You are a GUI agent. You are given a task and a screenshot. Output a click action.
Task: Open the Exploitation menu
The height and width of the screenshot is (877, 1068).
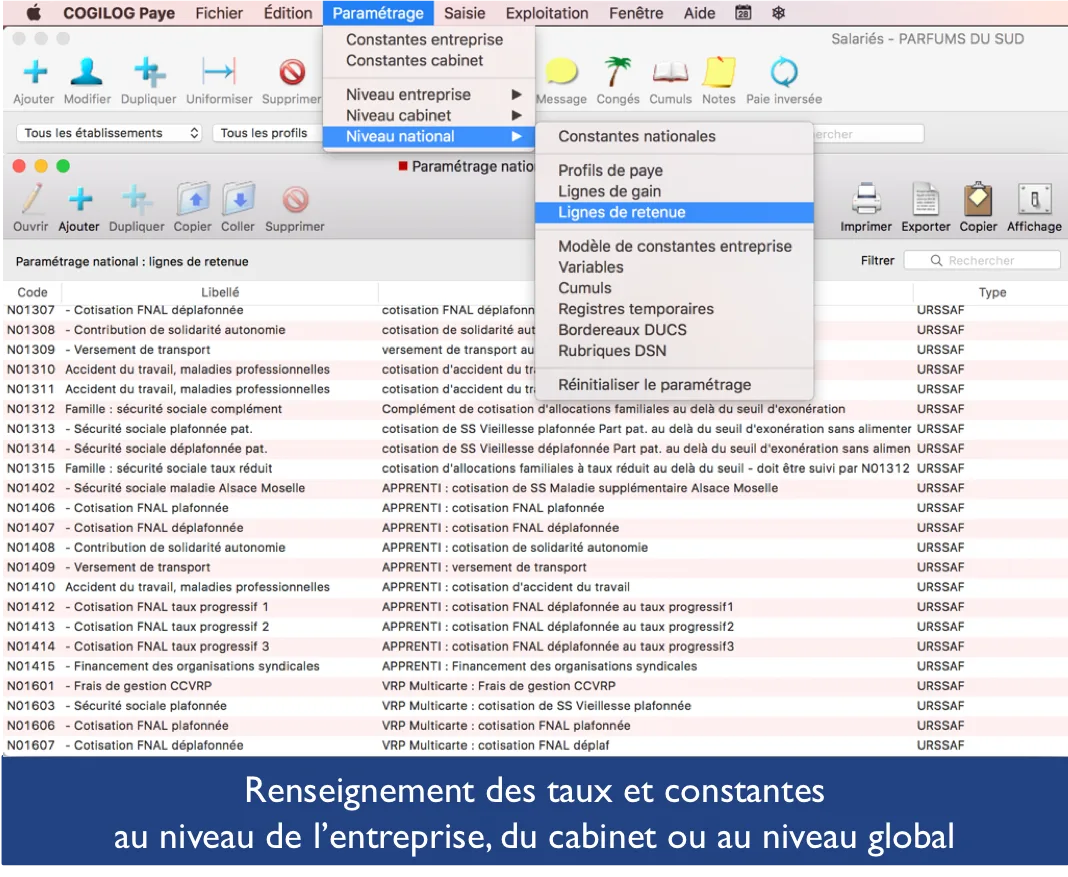pos(547,13)
